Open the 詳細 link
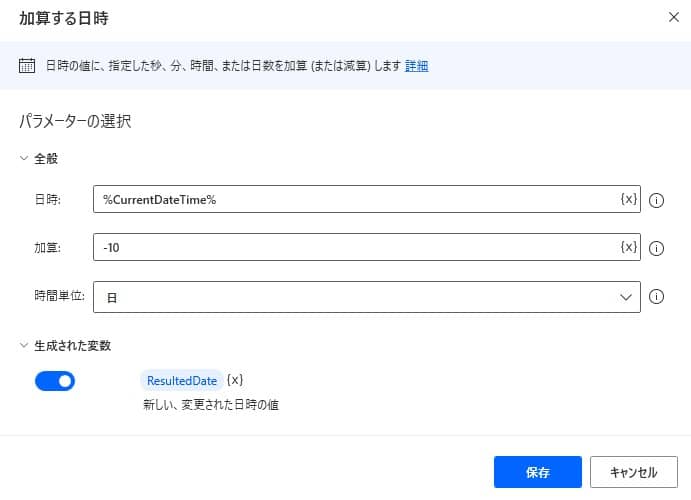The width and height of the screenshot is (691, 500). click(417, 66)
